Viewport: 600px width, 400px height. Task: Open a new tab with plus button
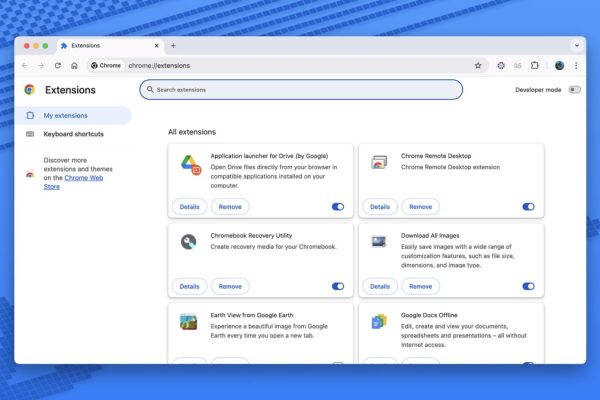coord(173,46)
